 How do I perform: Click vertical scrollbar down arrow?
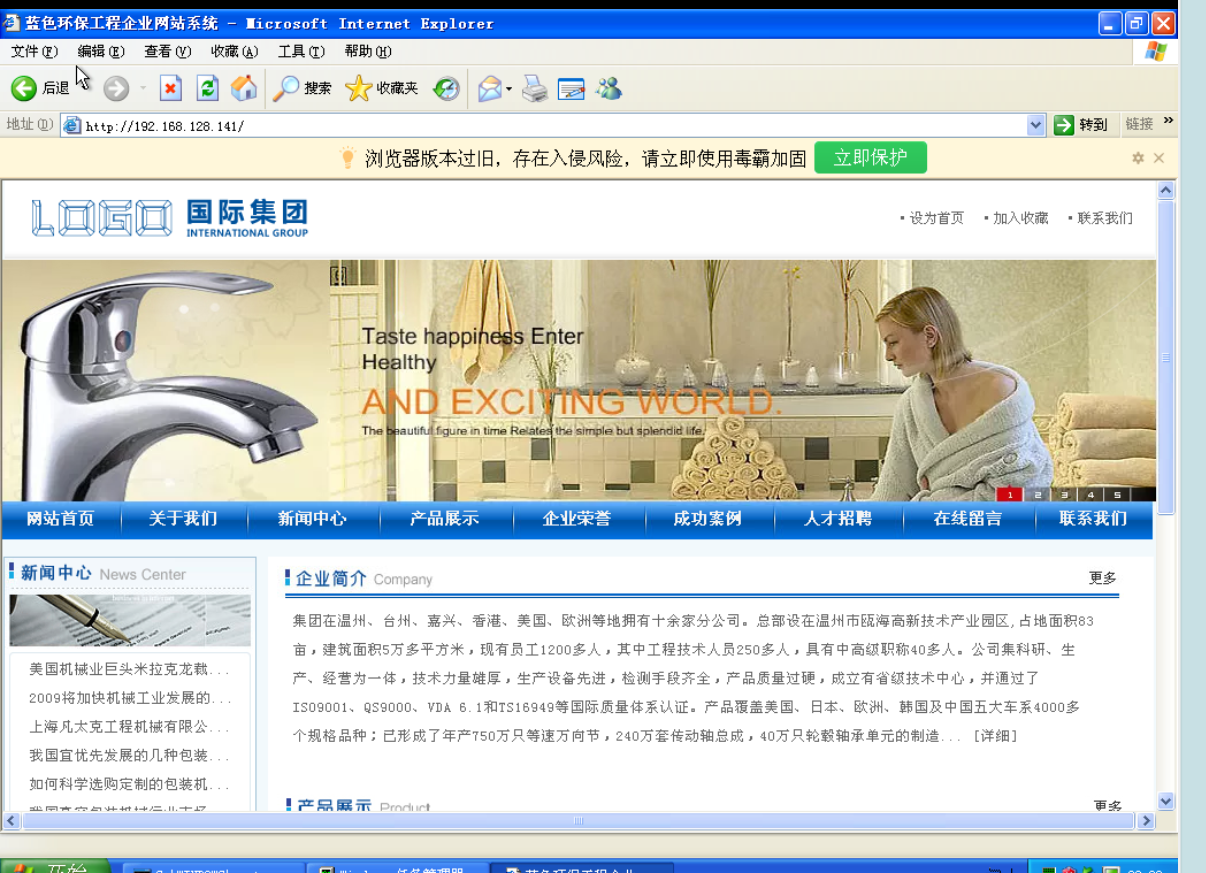click(x=1166, y=801)
